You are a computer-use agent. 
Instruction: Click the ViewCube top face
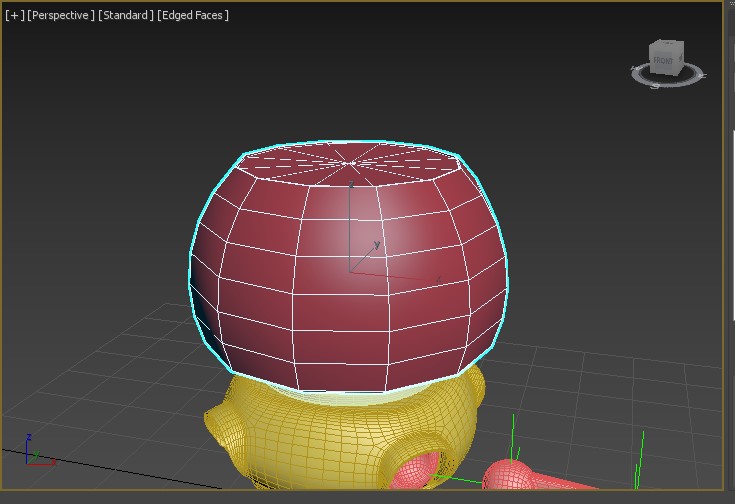(666, 46)
